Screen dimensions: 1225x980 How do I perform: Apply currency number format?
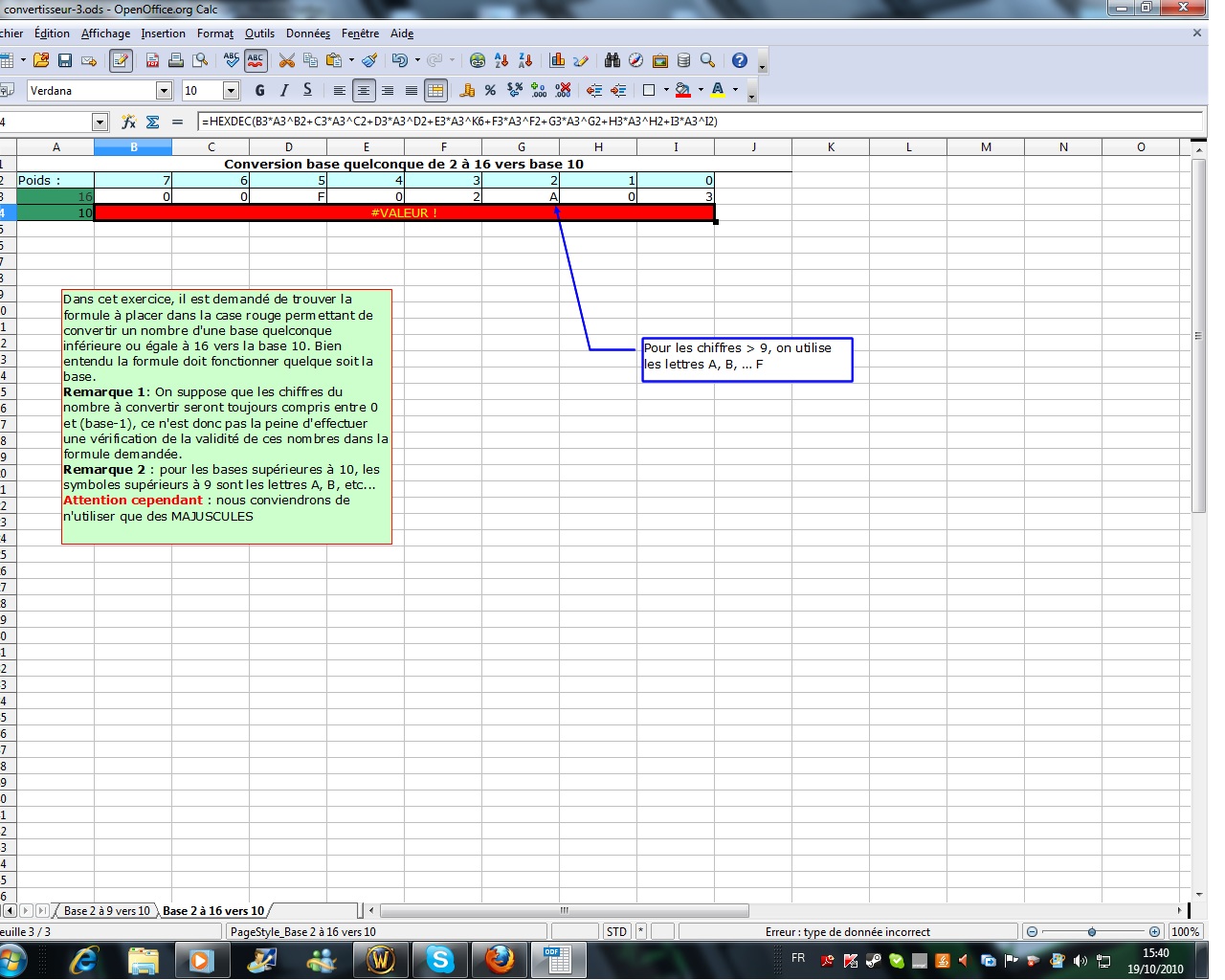pyautogui.click(x=467, y=90)
